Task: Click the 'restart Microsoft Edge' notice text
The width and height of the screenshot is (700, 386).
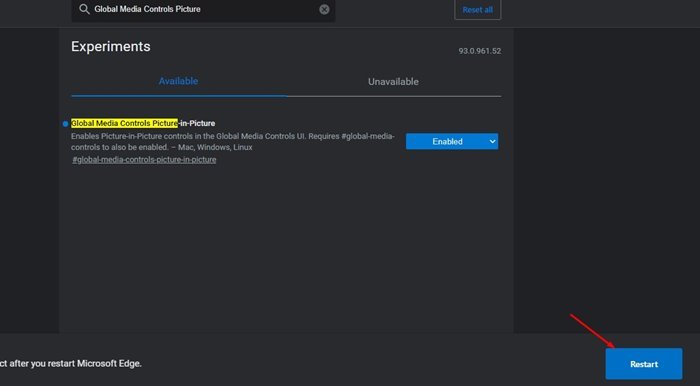Action: 71,364
